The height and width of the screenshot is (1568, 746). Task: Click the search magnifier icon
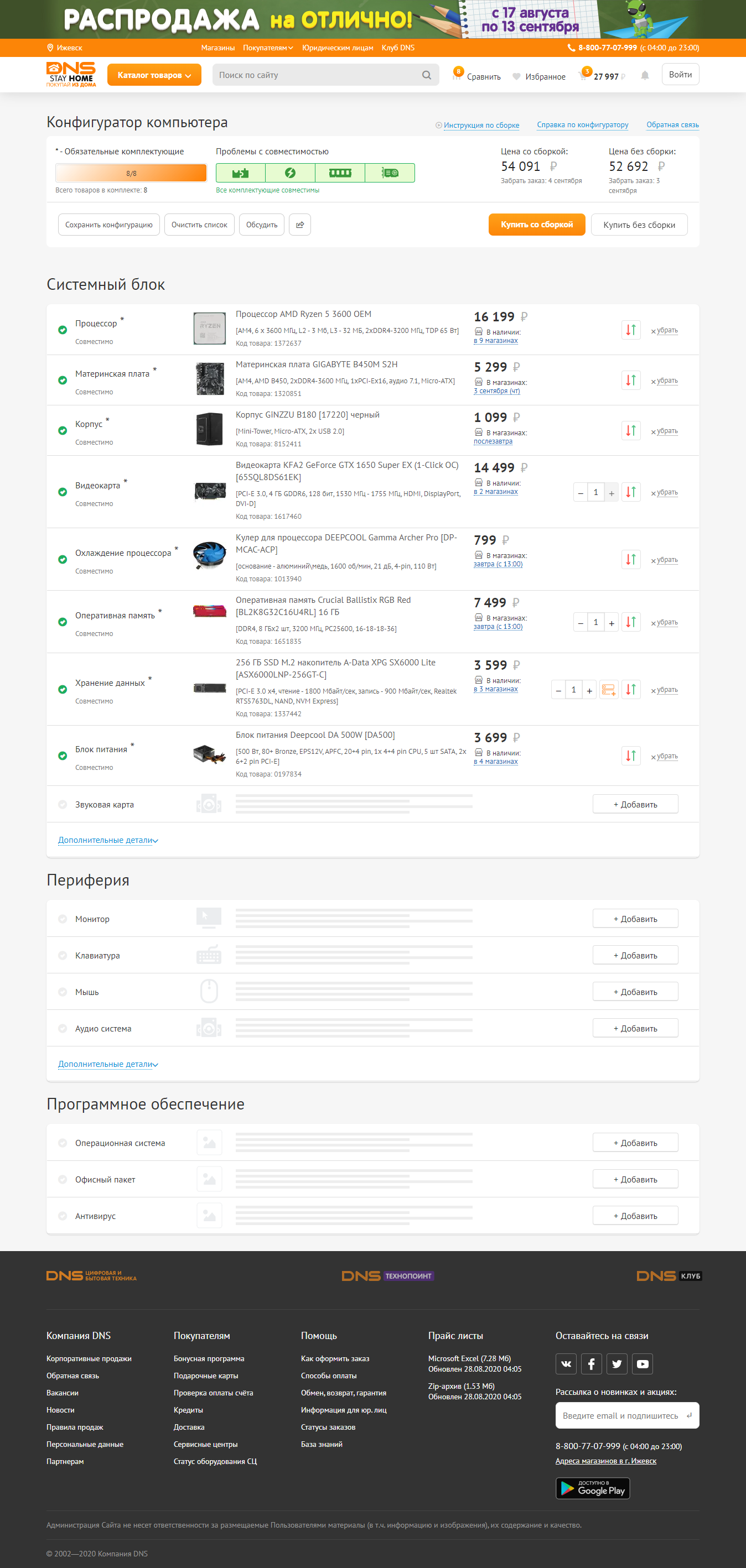(x=426, y=75)
